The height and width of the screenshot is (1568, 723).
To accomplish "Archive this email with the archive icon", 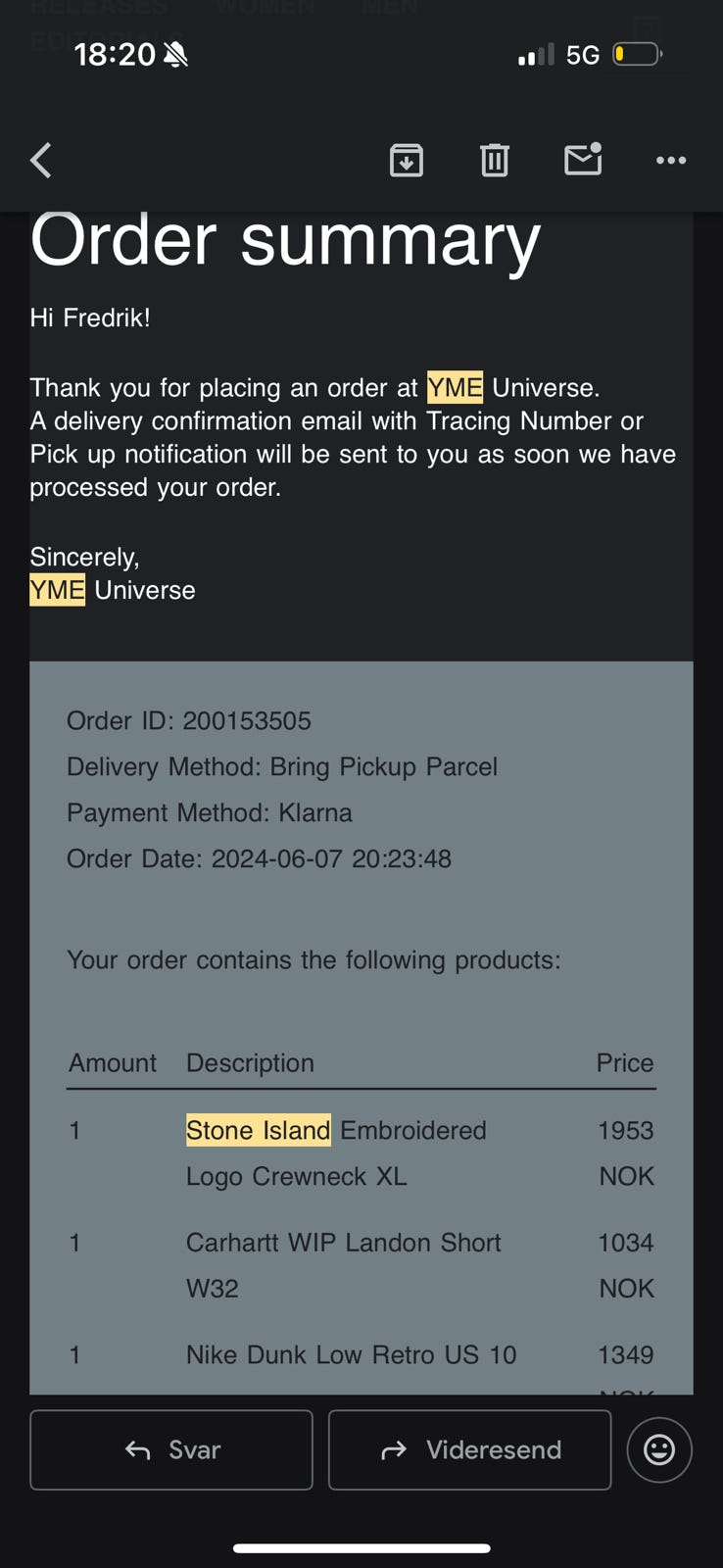I will point(407,160).
